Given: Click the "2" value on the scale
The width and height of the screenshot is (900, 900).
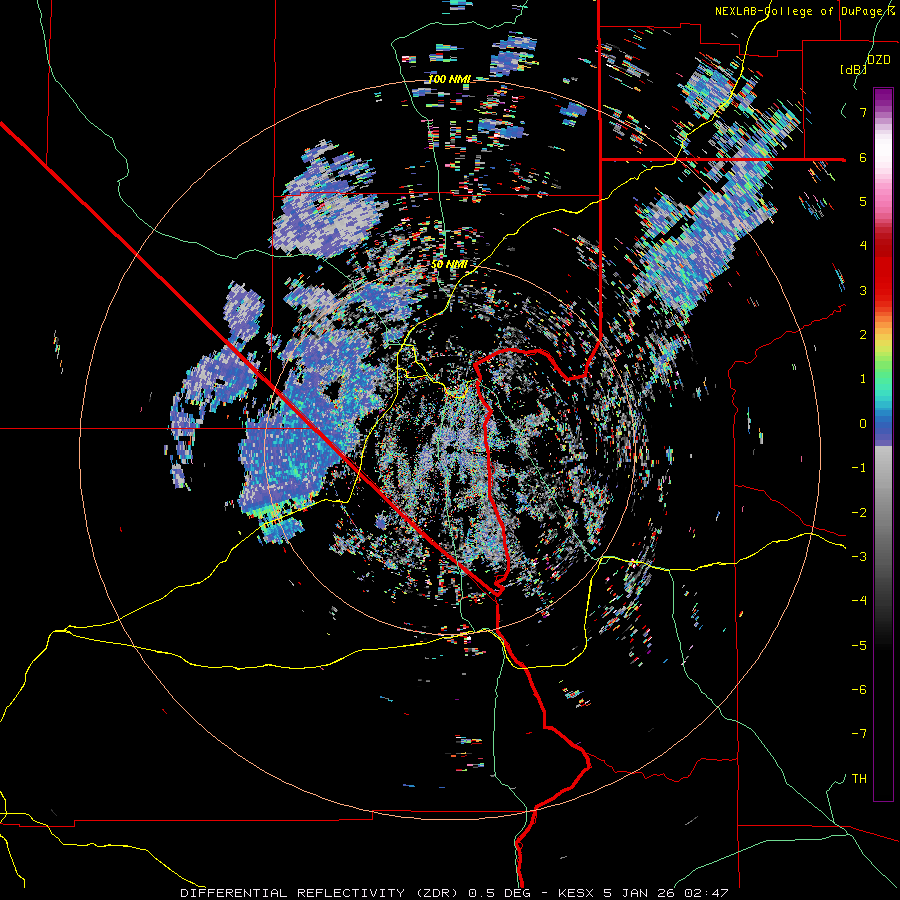Looking at the screenshot, I should (x=863, y=335).
